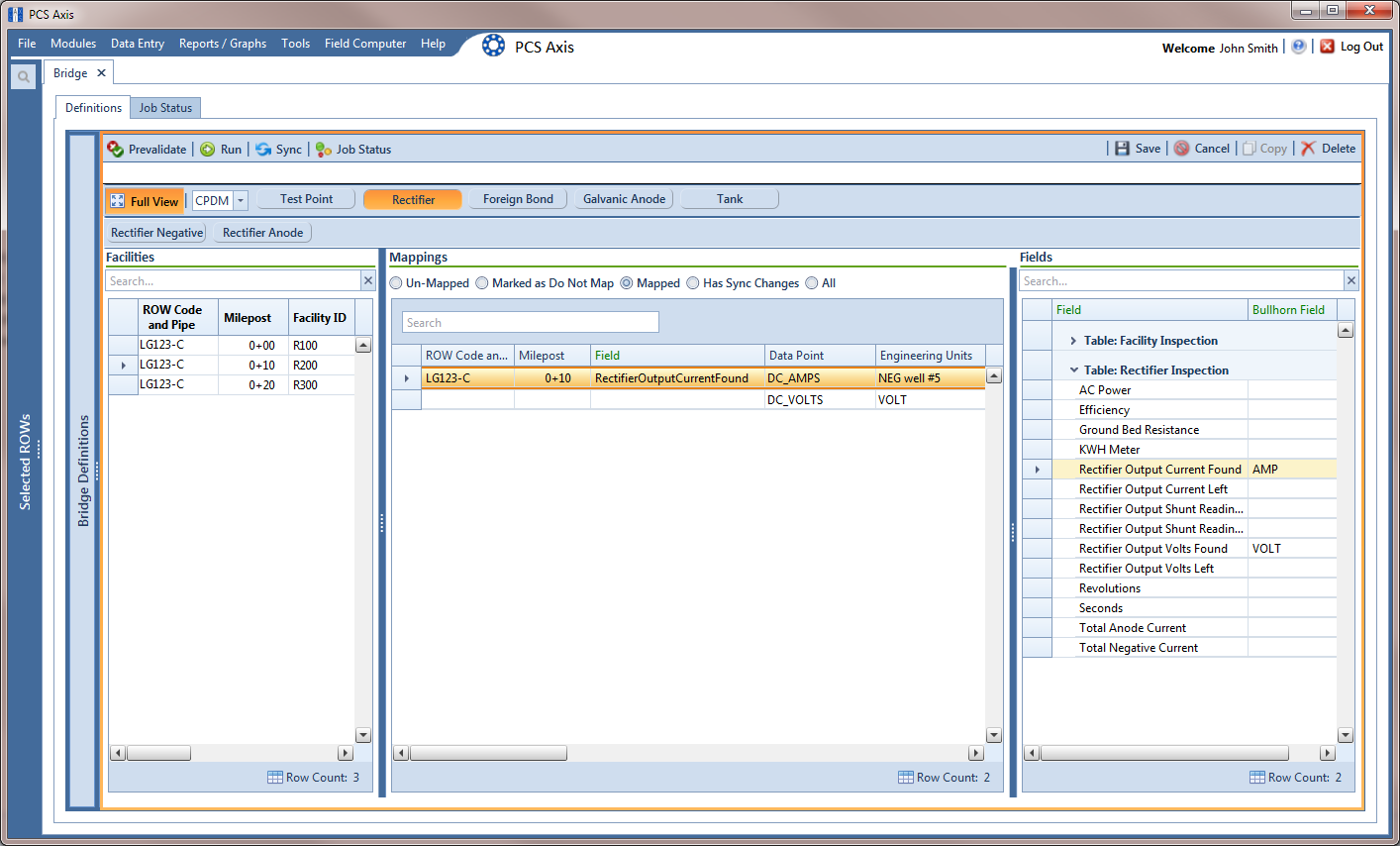Image resolution: width=1400 pixels, height=846 pixels.
Task: Click row arrow beside facility R200
Action: tap(123, 366)
